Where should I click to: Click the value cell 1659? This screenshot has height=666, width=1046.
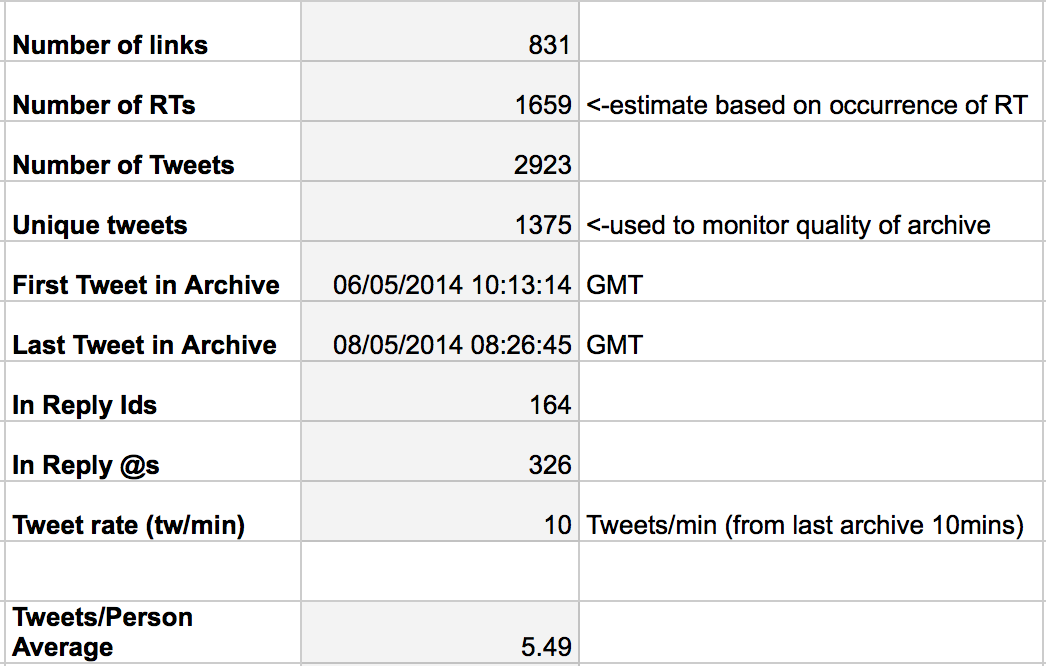[440, 91]
